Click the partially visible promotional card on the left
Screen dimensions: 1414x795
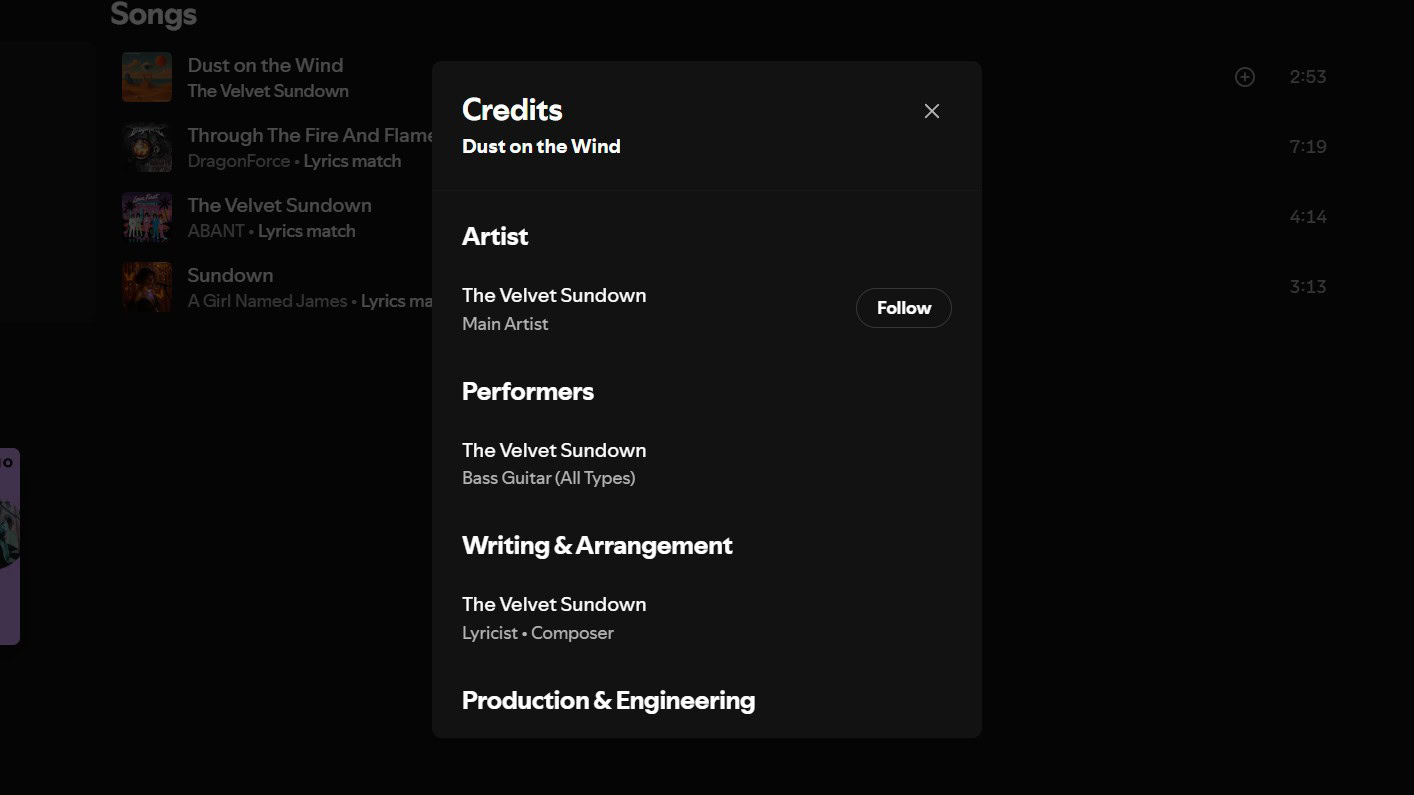coord(10,545)
